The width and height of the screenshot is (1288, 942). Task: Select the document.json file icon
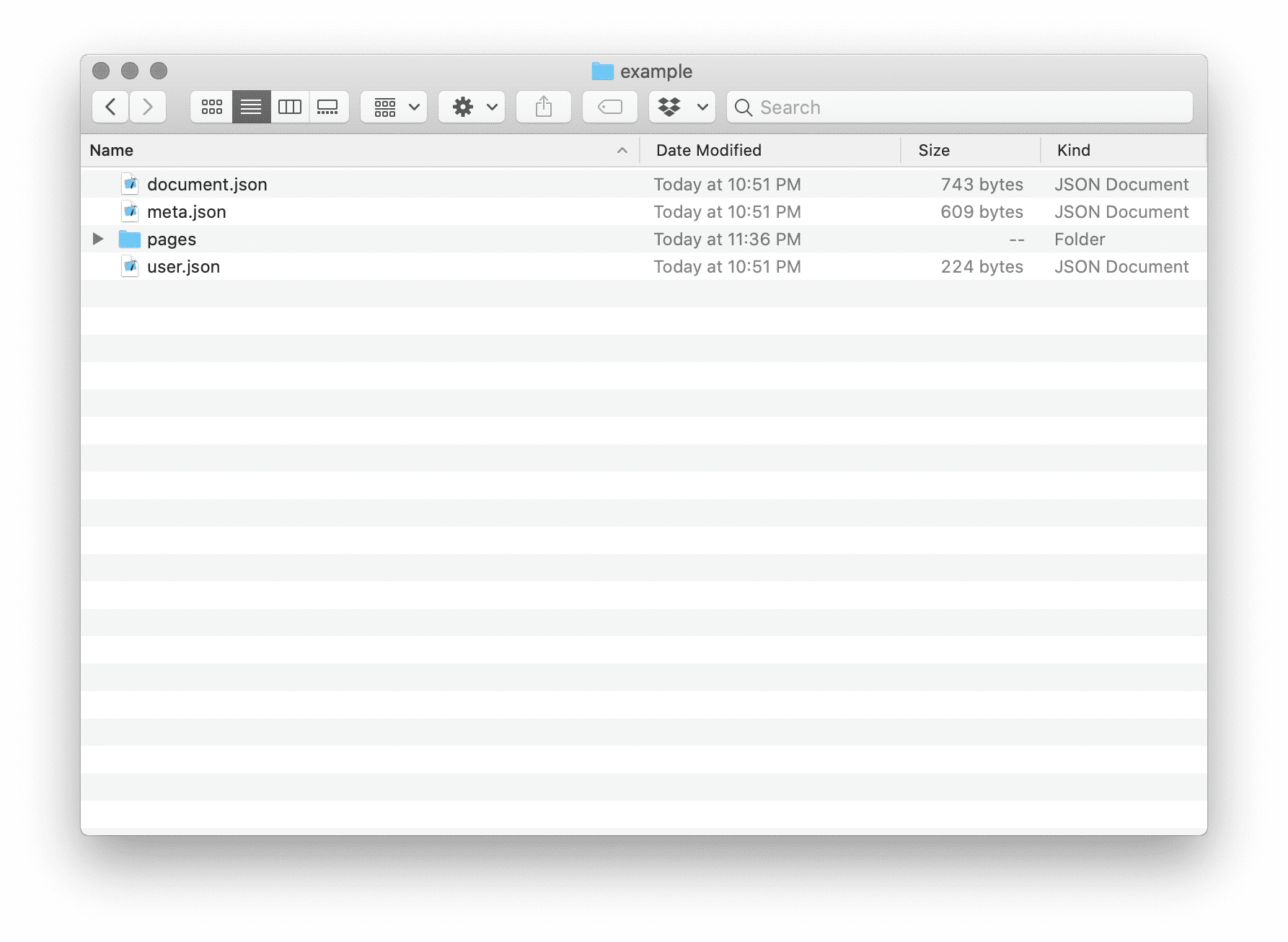(x=130, y=184)
